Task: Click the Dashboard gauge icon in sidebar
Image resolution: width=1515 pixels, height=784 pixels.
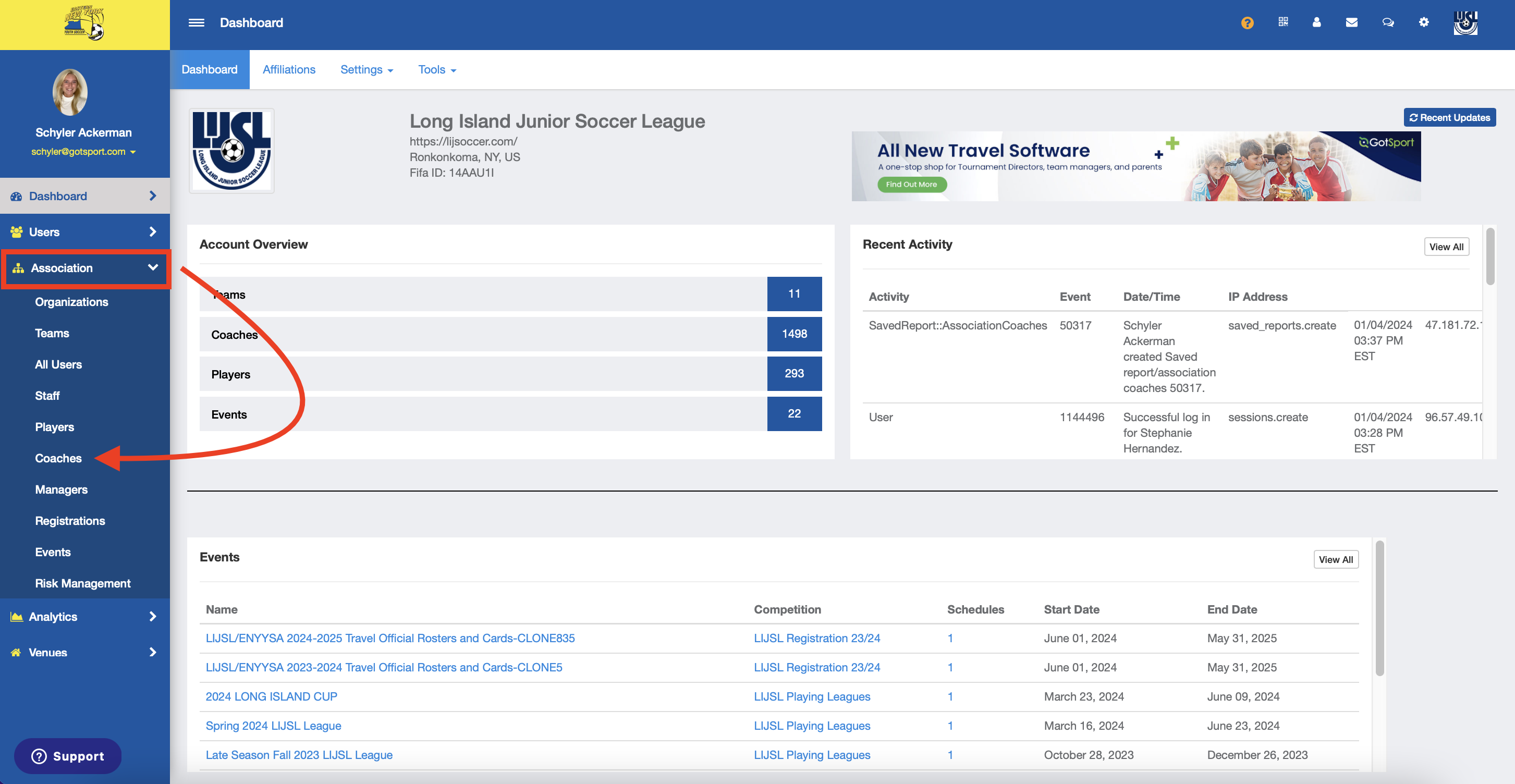Action: [16, 197]
